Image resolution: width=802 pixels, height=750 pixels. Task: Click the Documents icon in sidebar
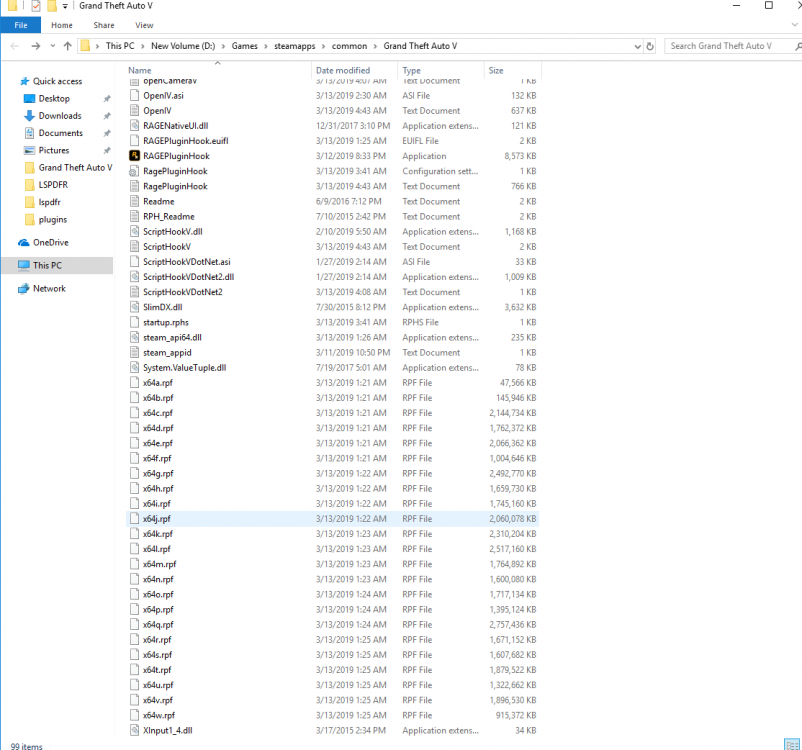pyautogui.click(x=29, y=133)
